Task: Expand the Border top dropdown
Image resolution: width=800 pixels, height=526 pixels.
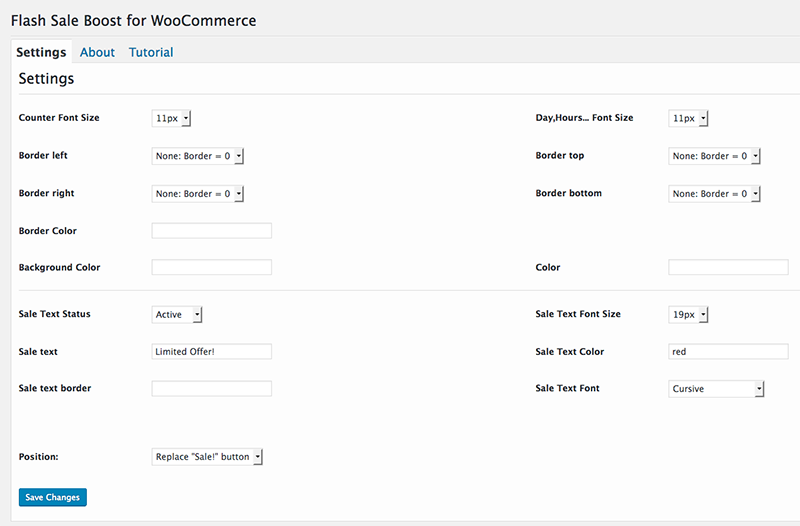Action: coord(714,156)
